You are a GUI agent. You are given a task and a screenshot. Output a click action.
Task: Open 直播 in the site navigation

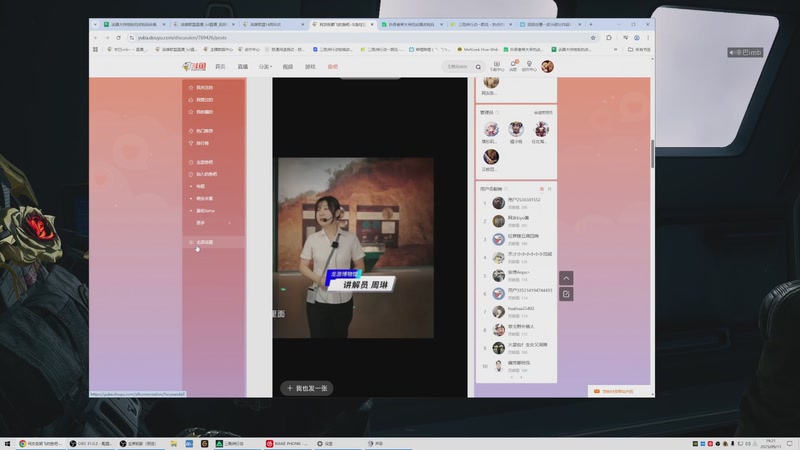point(242,67)
